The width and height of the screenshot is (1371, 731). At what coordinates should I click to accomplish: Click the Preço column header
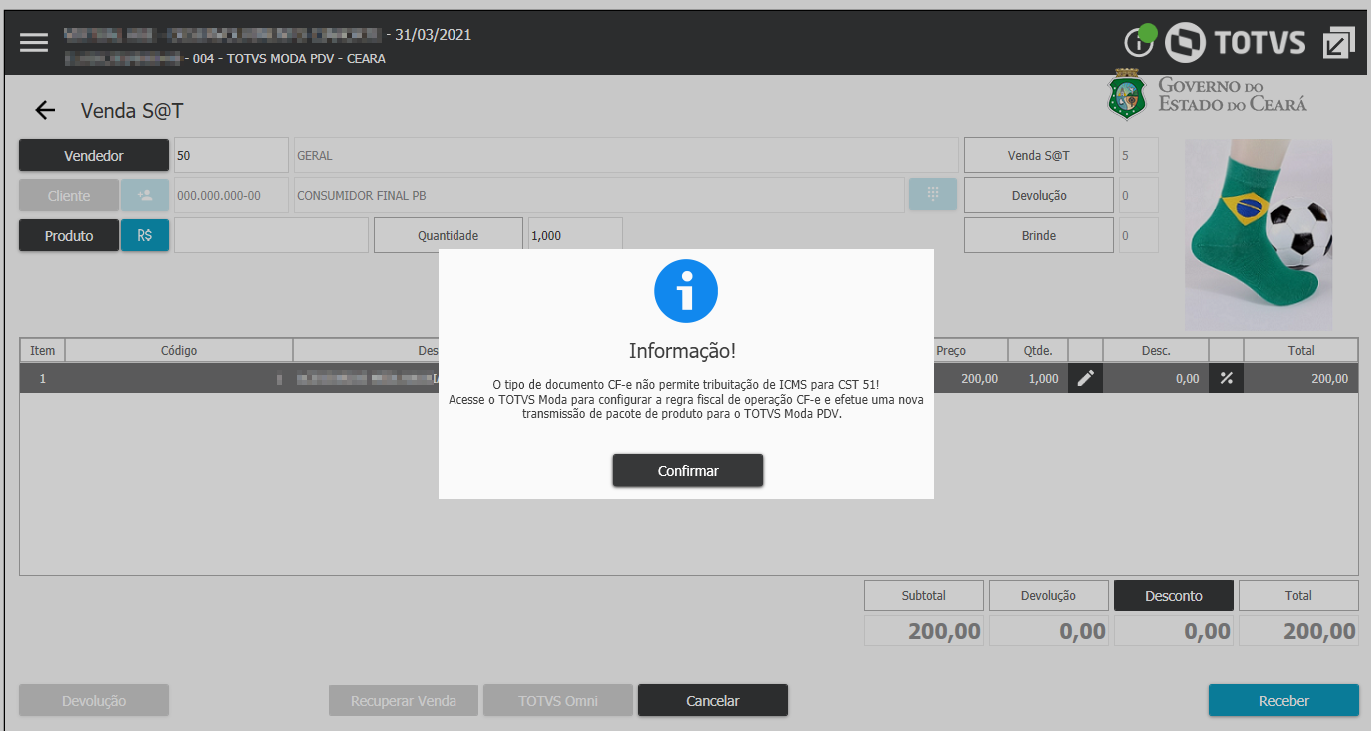click(x=951, y=350)
